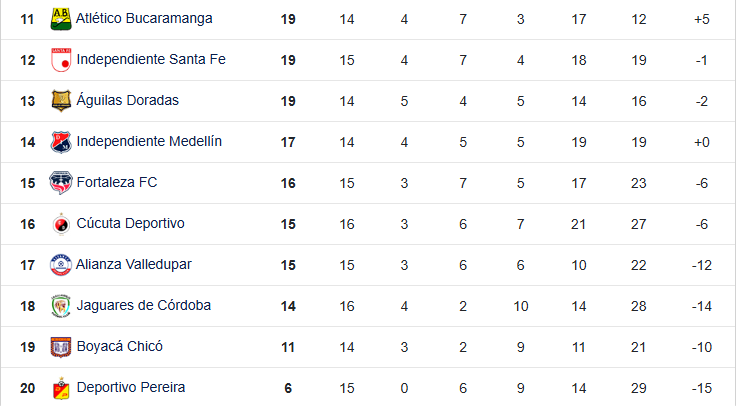Viewport: 737px width, 406px height.
Task: Click the Alianza Valledupar team logo
Action: click(61, 265)
